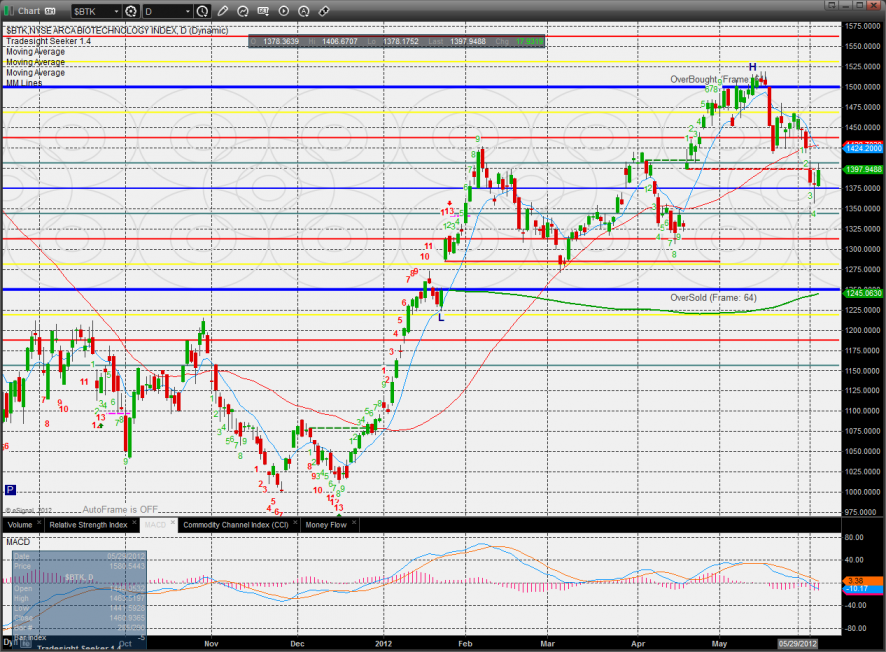Click the last price tag 1397.9488
Viewport: 886px width, 652px height.
(x=863, y=169)
